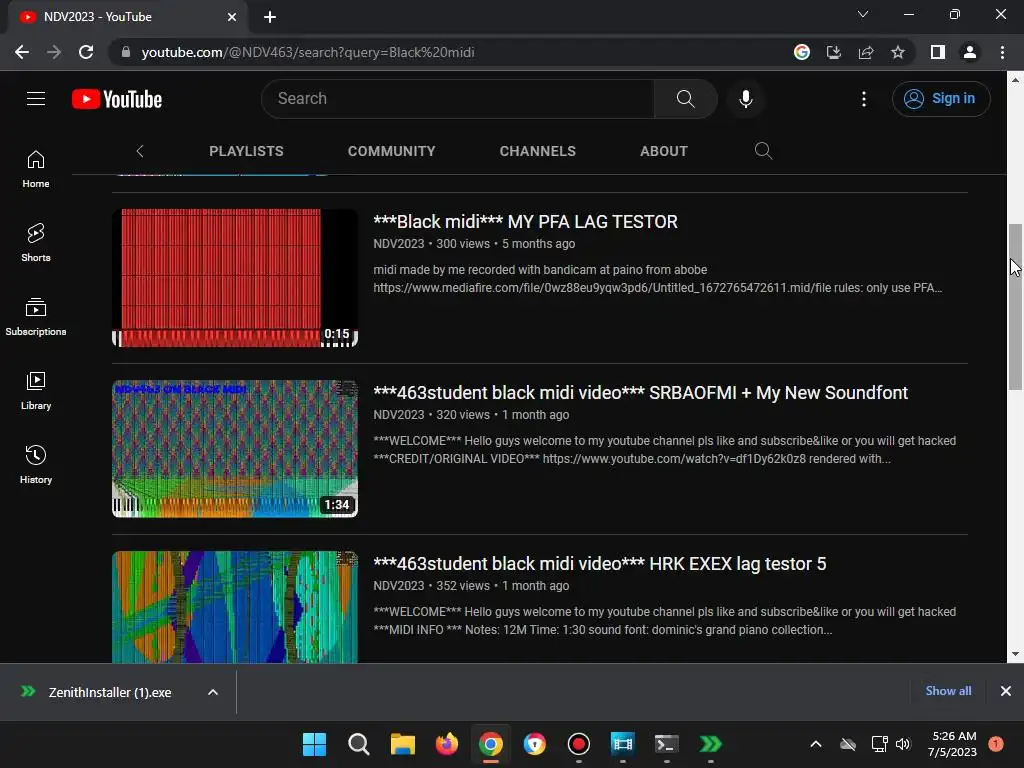The height and width of the screenshot is (768, 1024).
Task: Click Show all downloads
Action: click(948, 691)
